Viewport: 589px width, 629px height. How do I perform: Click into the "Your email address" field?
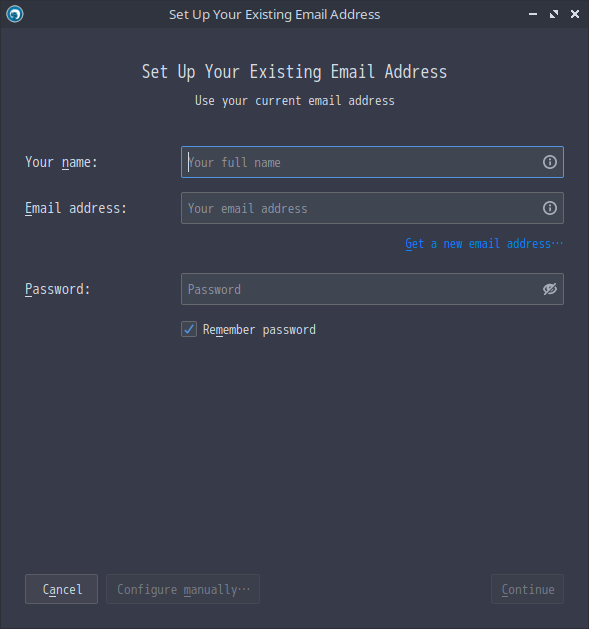372,208
